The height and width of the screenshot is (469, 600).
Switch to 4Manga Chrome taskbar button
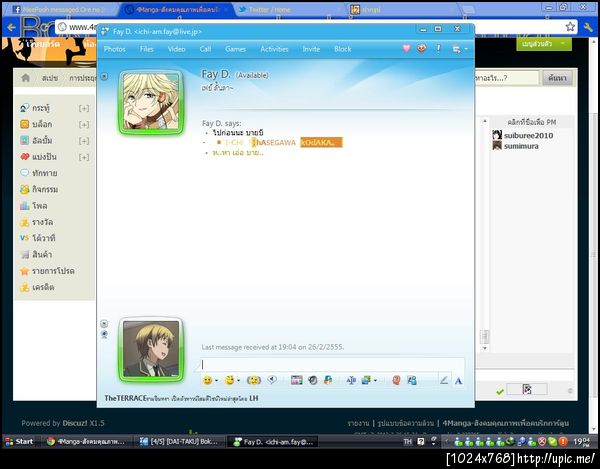tap(86, 441)
